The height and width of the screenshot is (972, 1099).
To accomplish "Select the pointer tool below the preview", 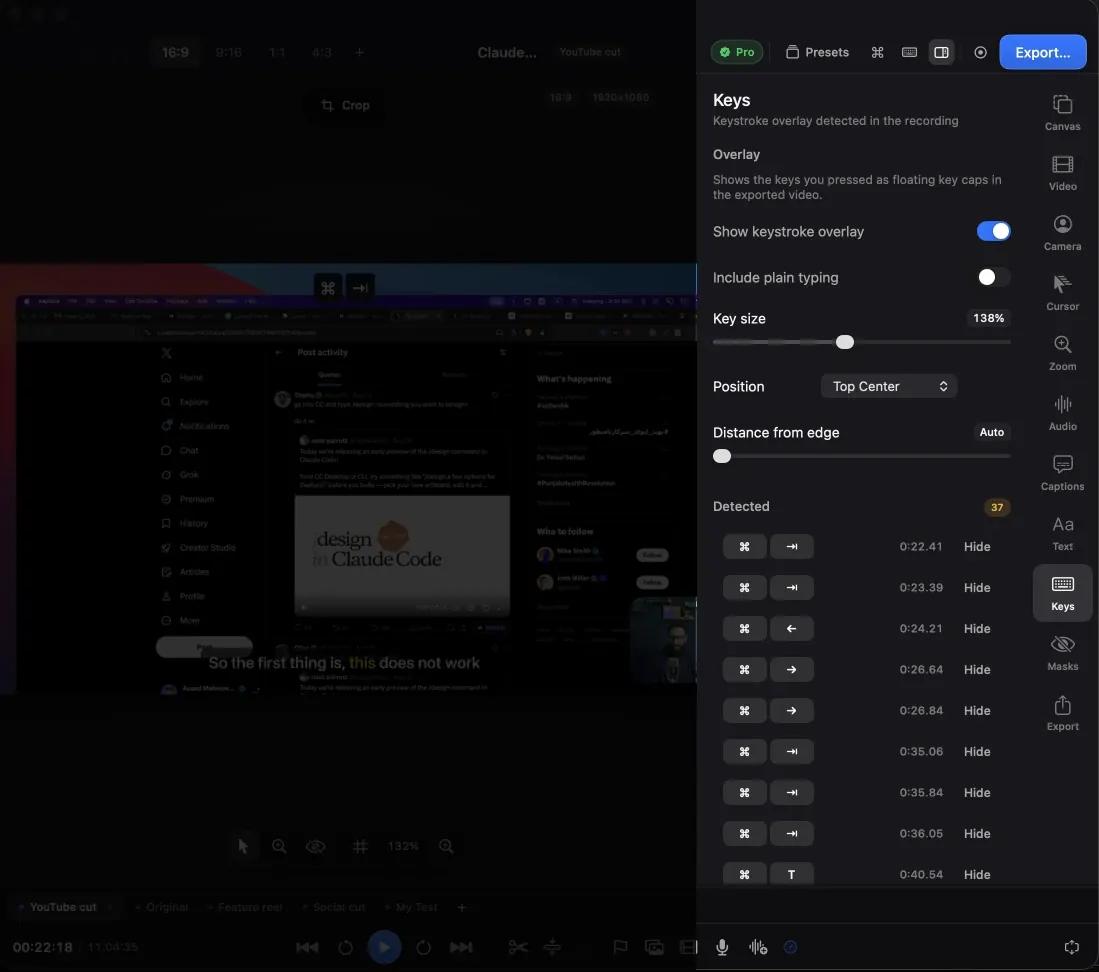I will [243, 846].
